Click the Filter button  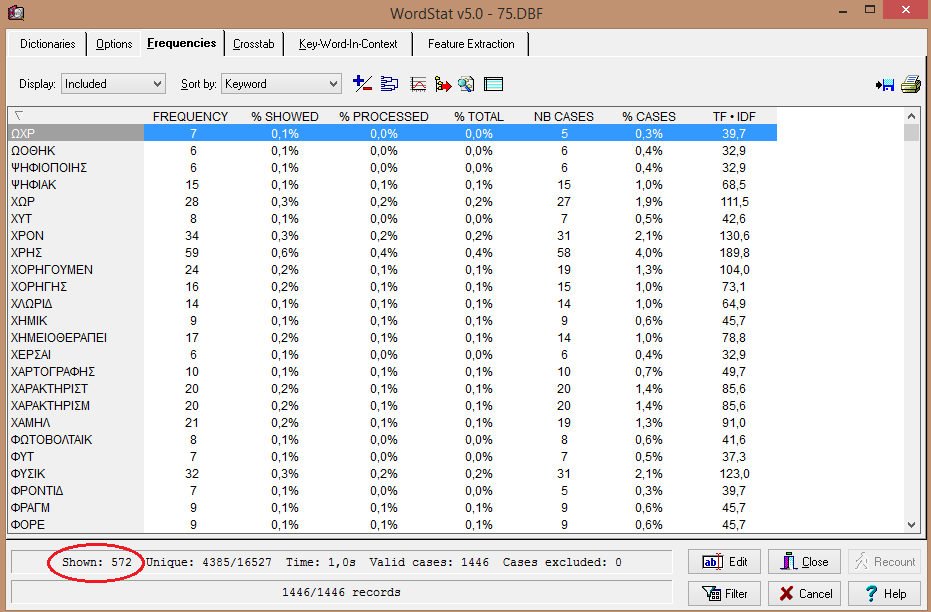(724, 594)
